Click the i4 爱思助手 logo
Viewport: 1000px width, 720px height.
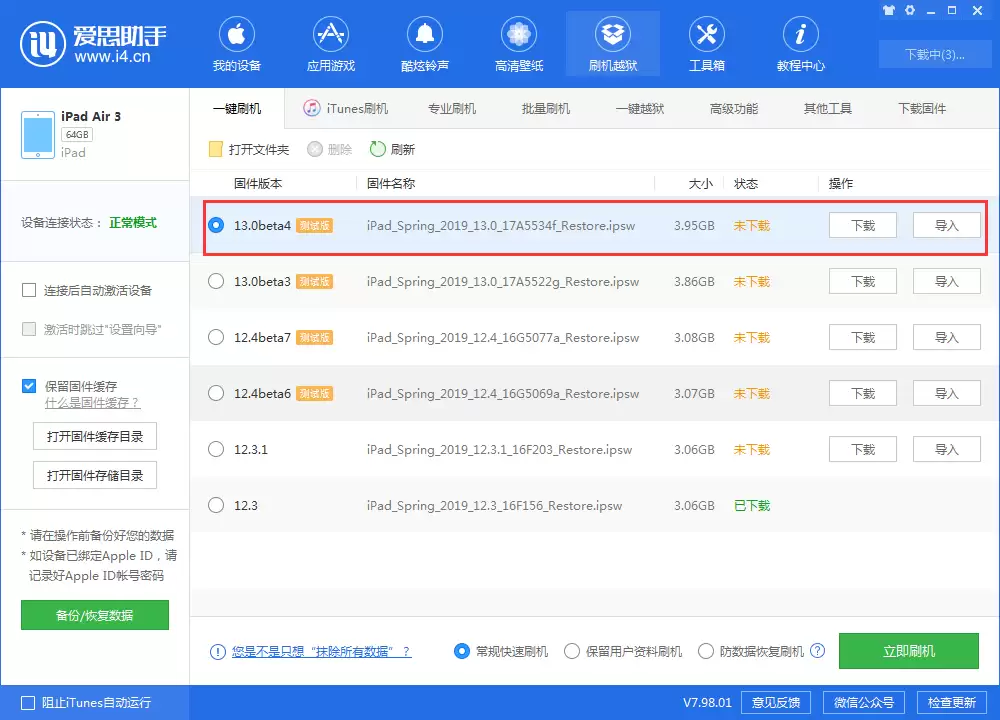pos(93,44)
